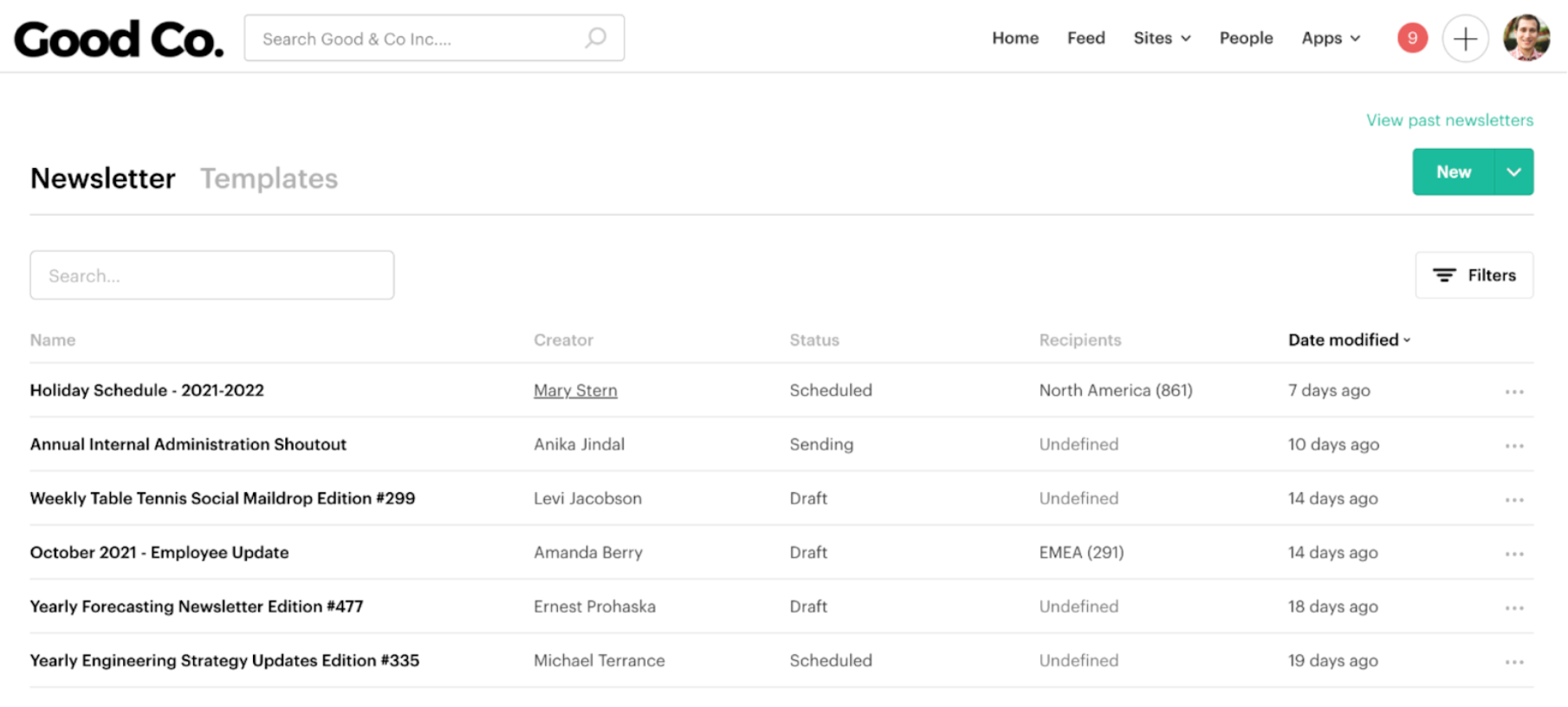Open View past newsletters link
Screen dimensions: 1568x707
pos(1449,120)
